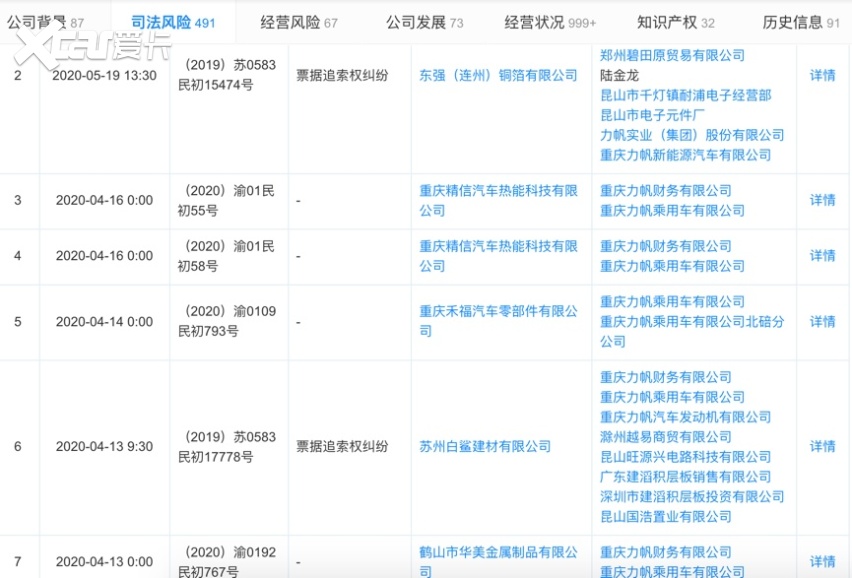
Task: Switch to the 历史信息 91 tab
Action: pyautogui.click(x=801, y=22)
